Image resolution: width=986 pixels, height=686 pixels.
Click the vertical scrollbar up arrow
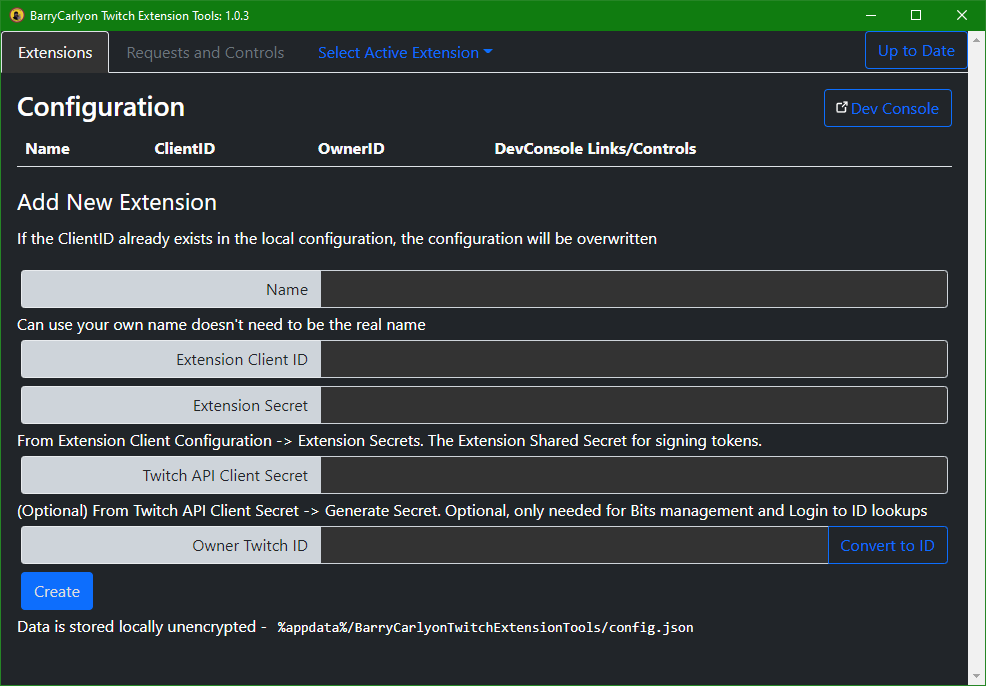click(977, 40)
